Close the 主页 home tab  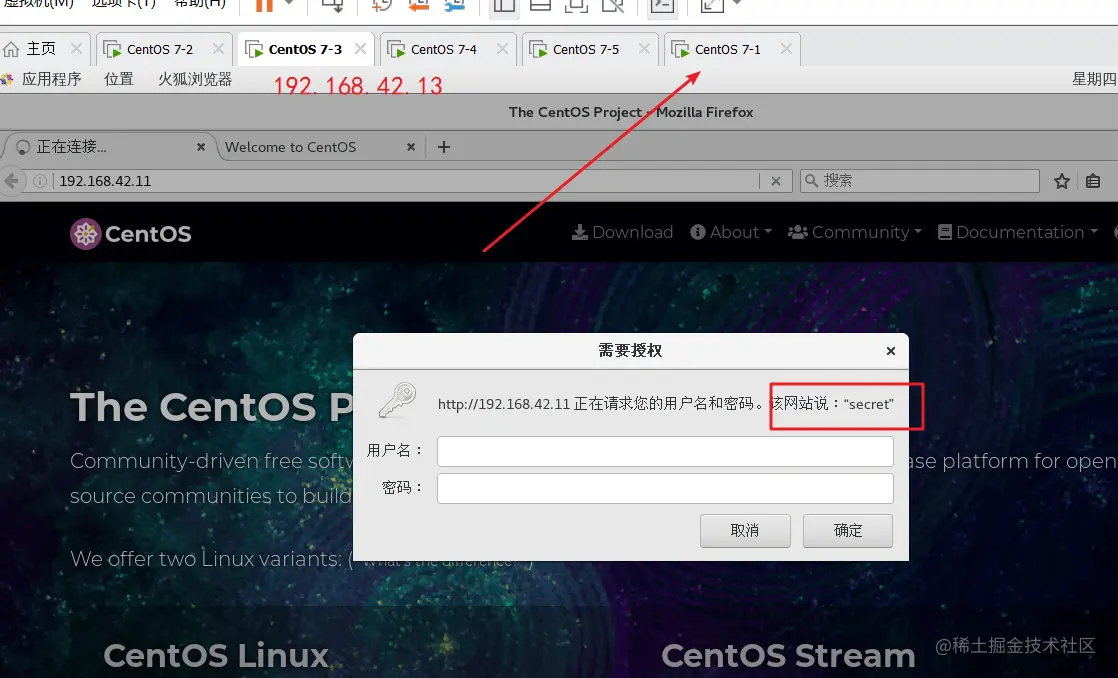point(76,49)
